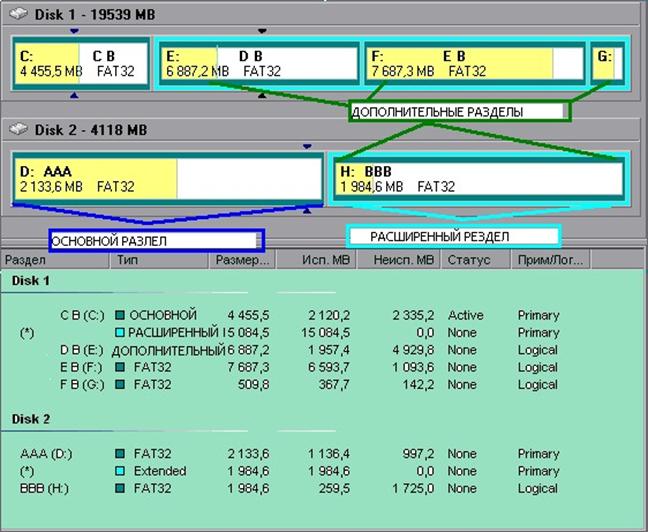Click the 'ДОПОЛНИТЕЛЬНЫЙ' type cell
Viewport: 648px width, 532px height.
point(168,351)
